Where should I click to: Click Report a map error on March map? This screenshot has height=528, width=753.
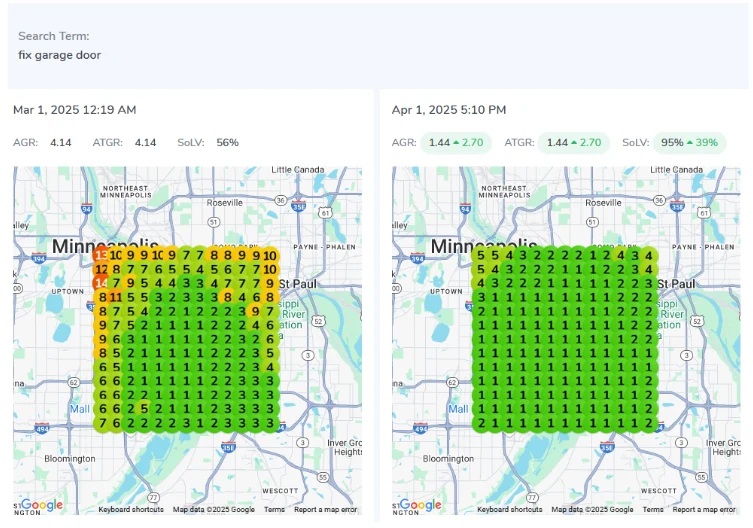pyautogui.click(x=325, y=510)
